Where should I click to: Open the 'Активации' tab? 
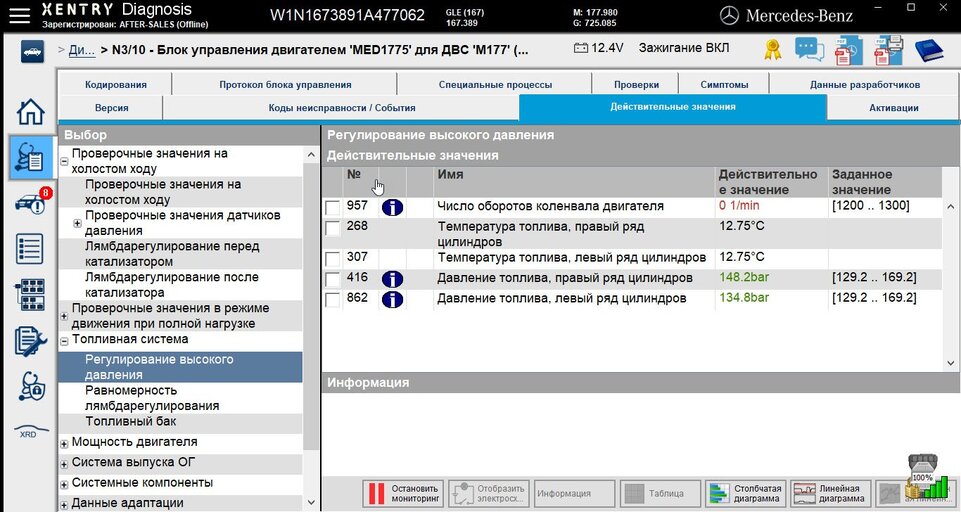(893, 108)
